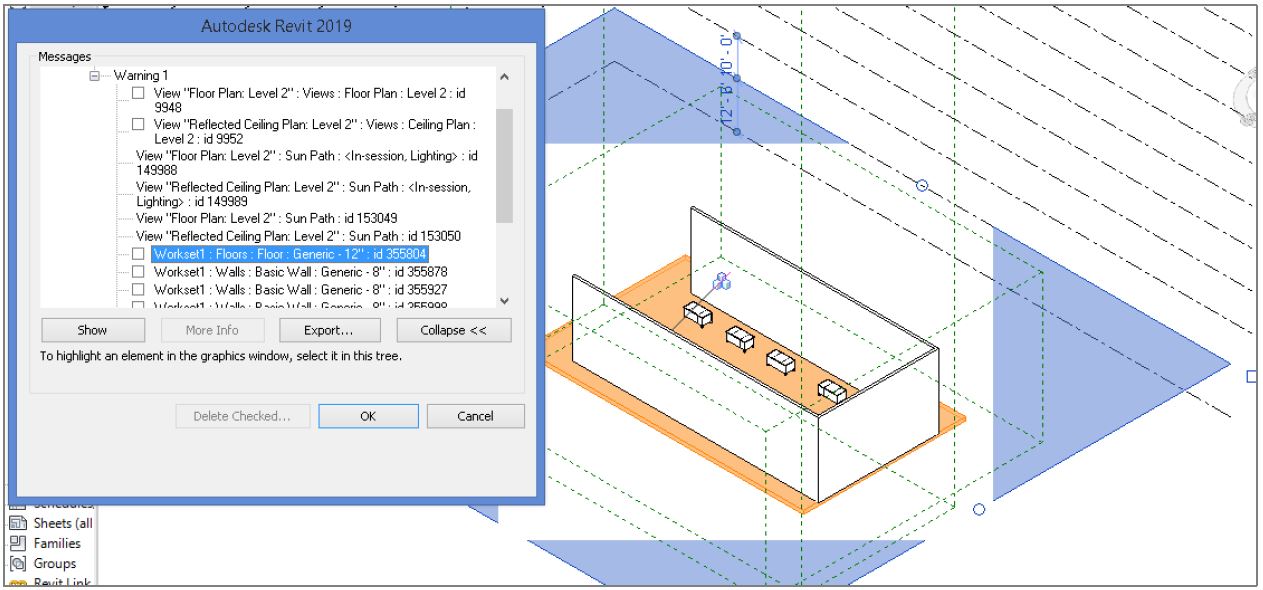Open Families in the Project Browser
This screenshot has width=1263, height=590.
click(x=57, y=543)
